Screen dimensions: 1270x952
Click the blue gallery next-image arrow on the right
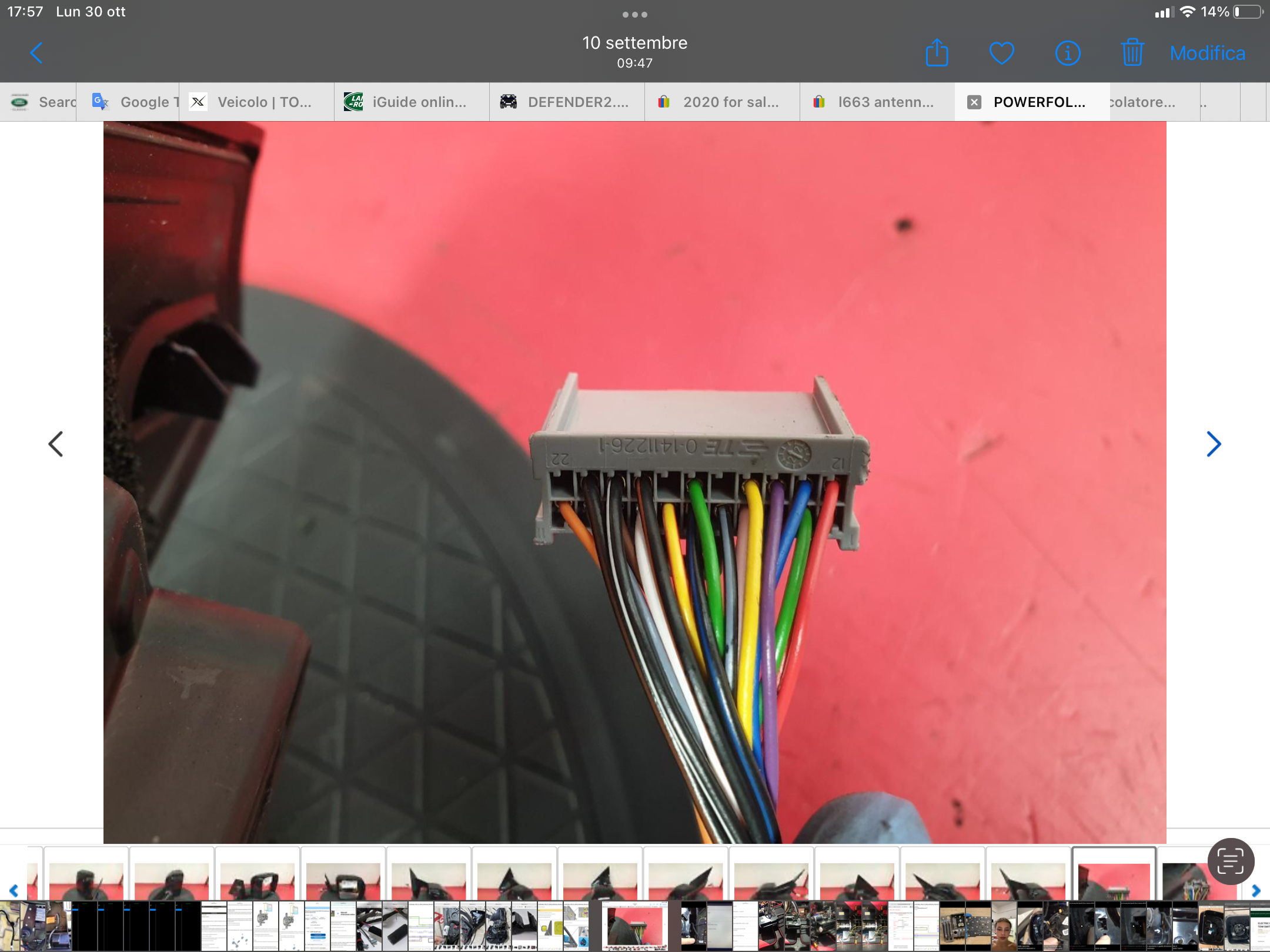pos(1214,444)
